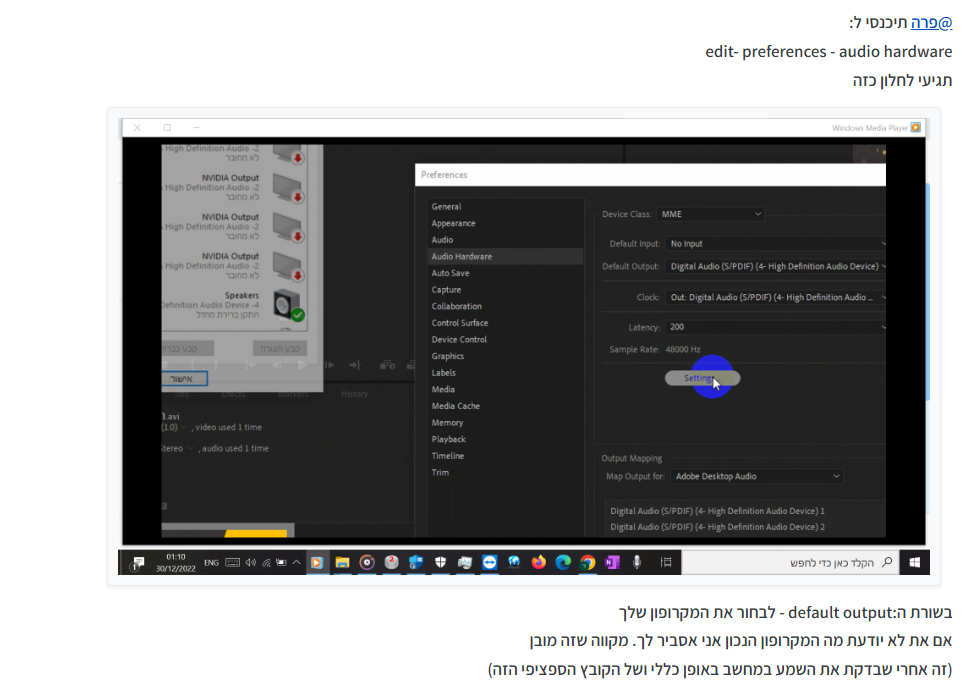Image resolution: width=964 pixels, height=691 pixels.
Task: Select output channel Digital Audio device 1
Action: (717, 511)
